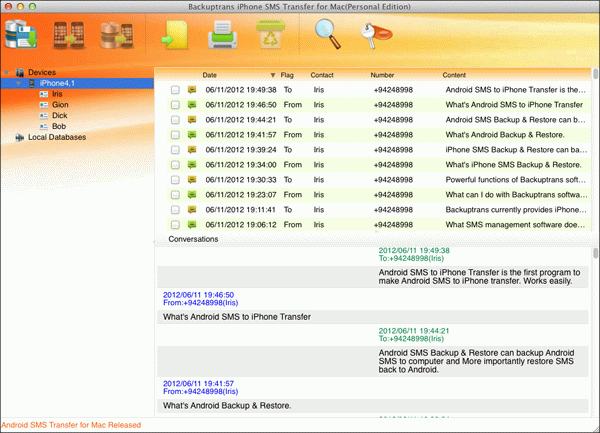Sort by the Number column header
Image resolution: width=600 pixels, height=433 pixels.
382,75
